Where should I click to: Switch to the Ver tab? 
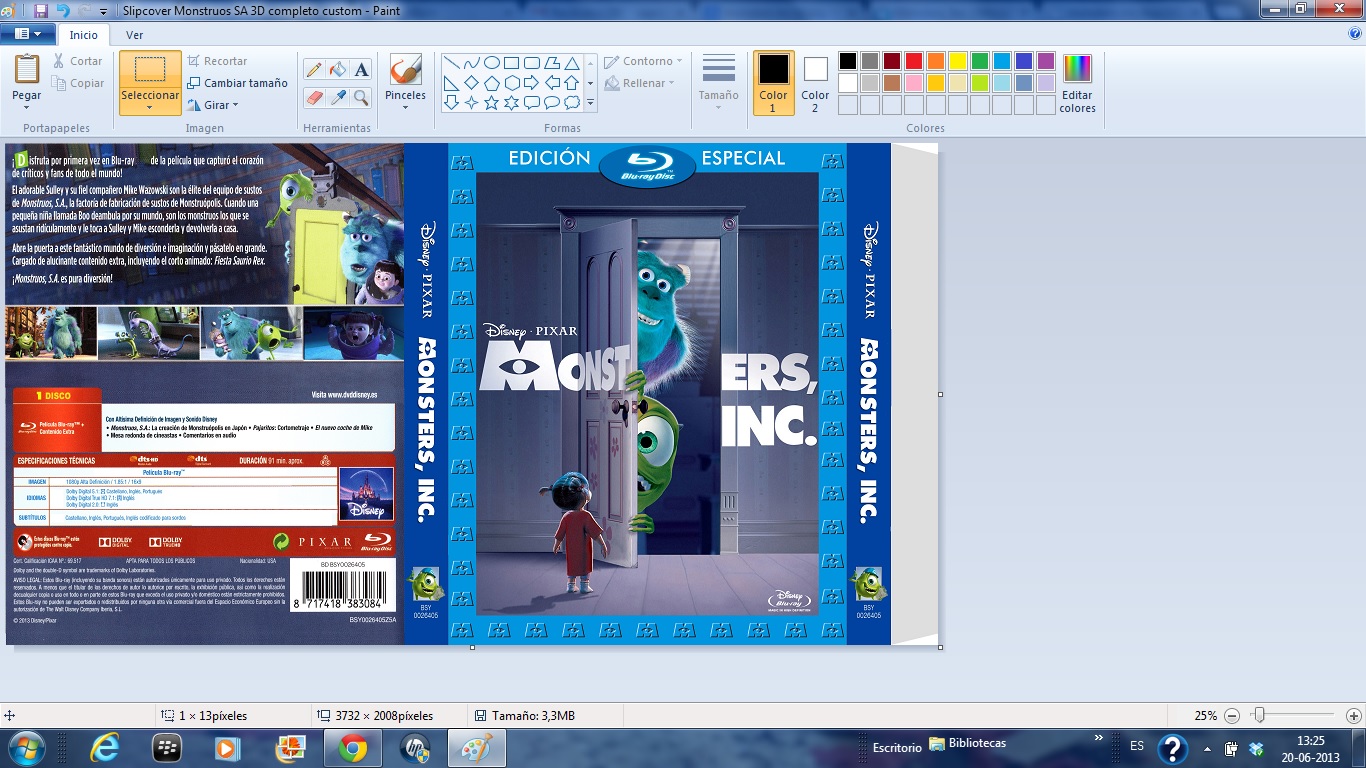(x=134, y=35)
